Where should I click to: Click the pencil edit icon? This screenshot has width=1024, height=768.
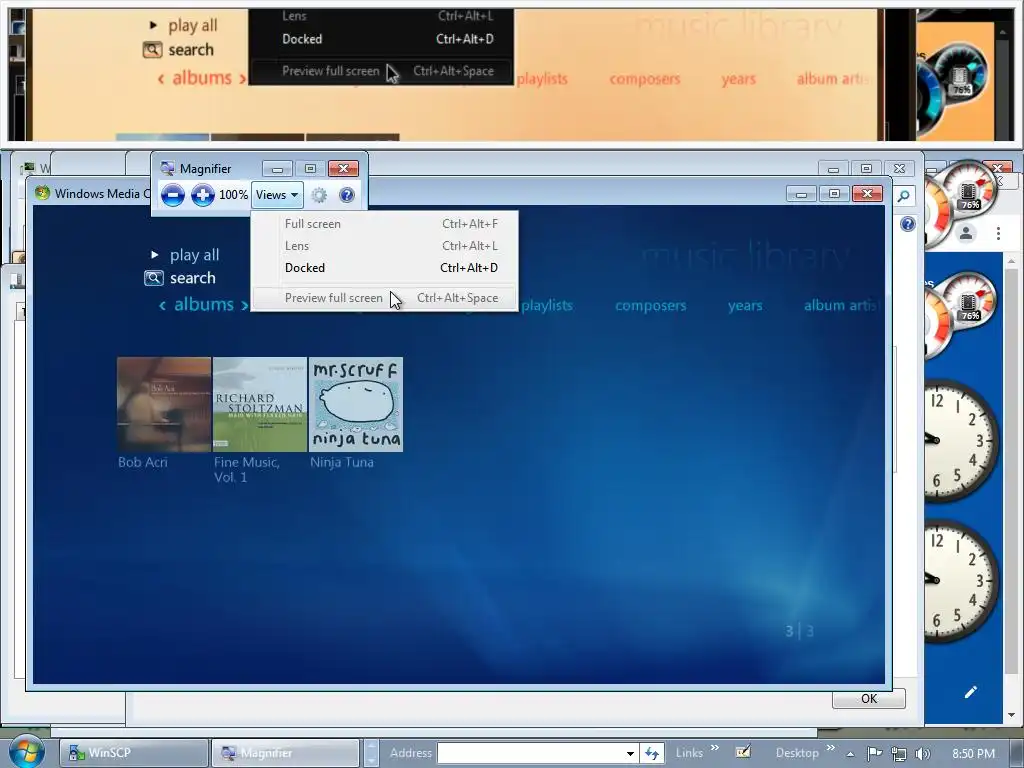tap(970, 692)
